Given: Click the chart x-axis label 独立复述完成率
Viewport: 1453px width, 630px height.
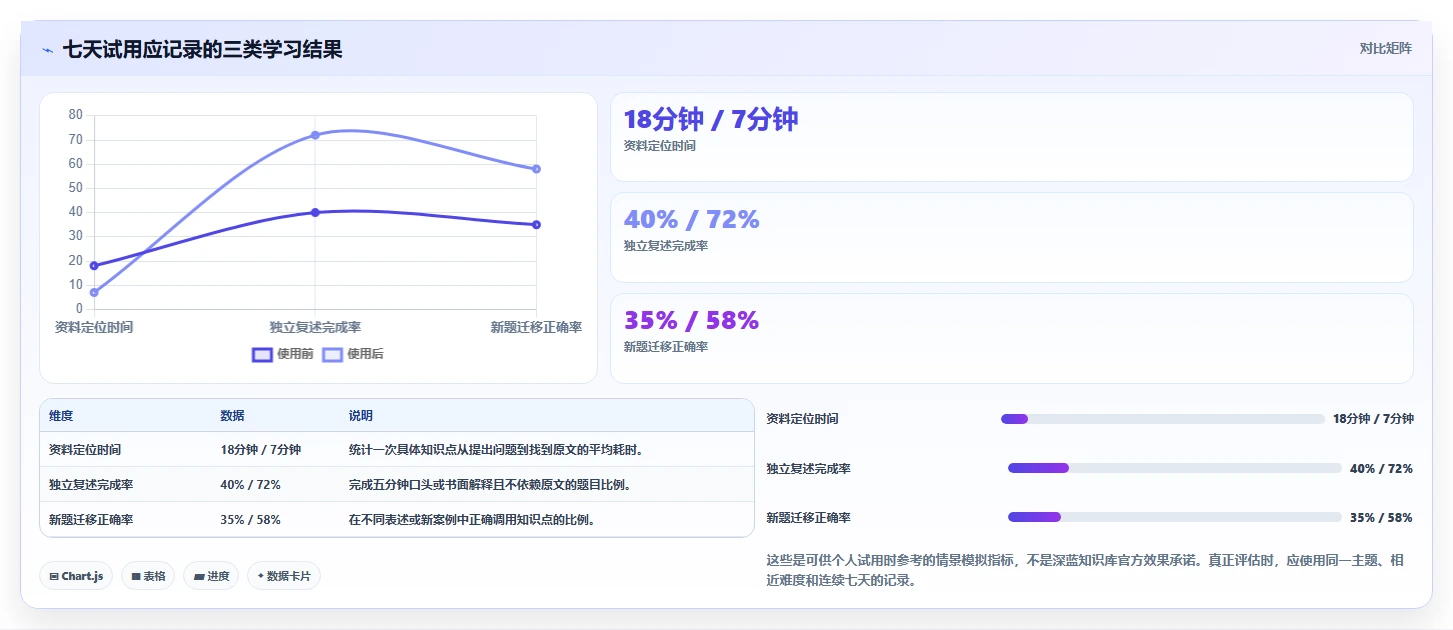Looking at the screenshot, I should 315,327.
